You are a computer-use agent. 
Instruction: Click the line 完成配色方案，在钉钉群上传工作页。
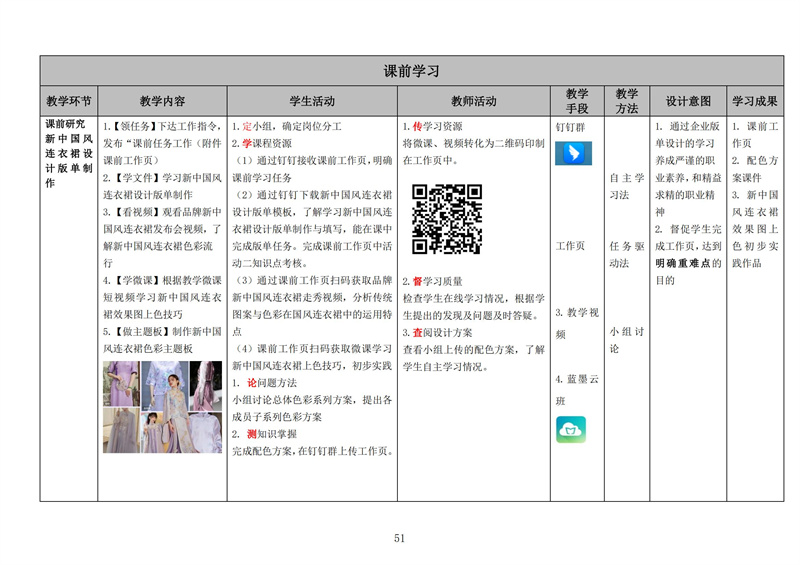click(x=313, y=451)
